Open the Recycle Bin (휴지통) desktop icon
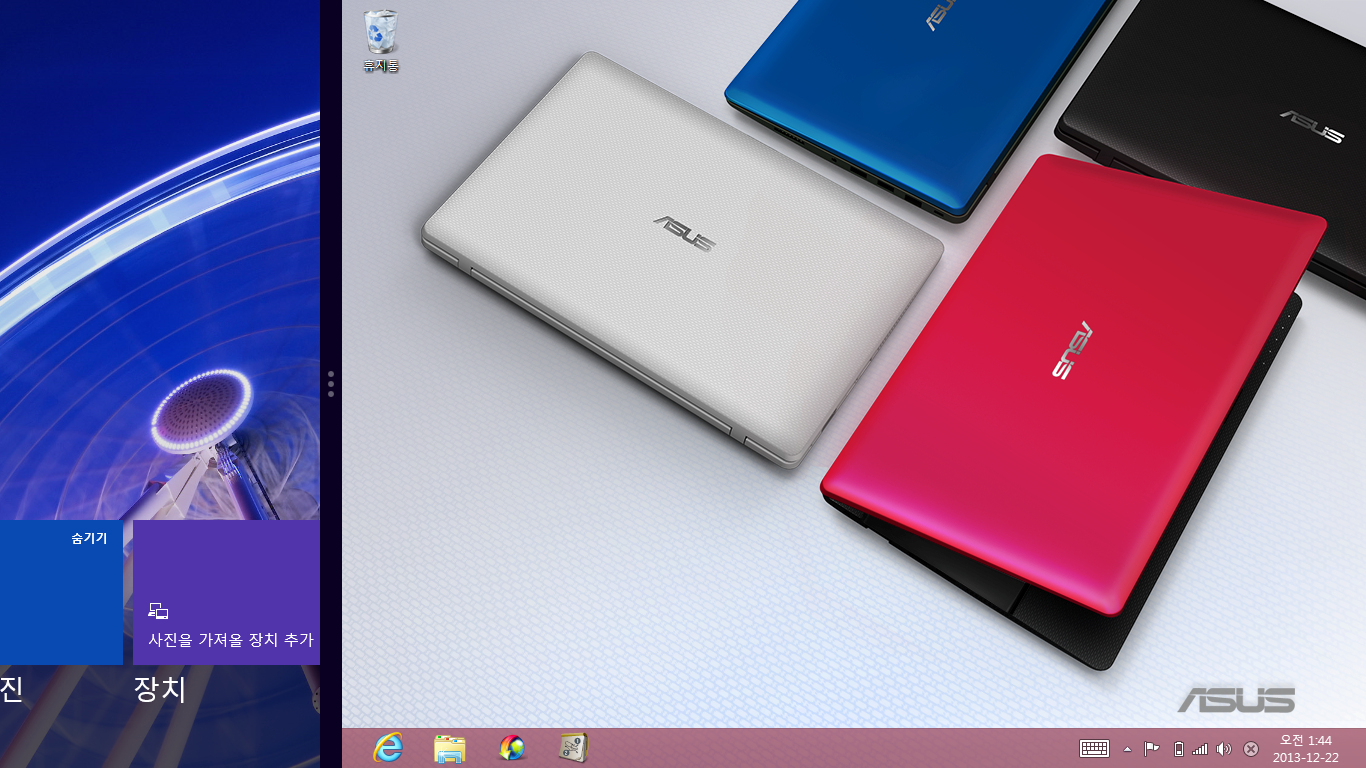The width and height of the screenshot is (1366, 768). (381, 41)
